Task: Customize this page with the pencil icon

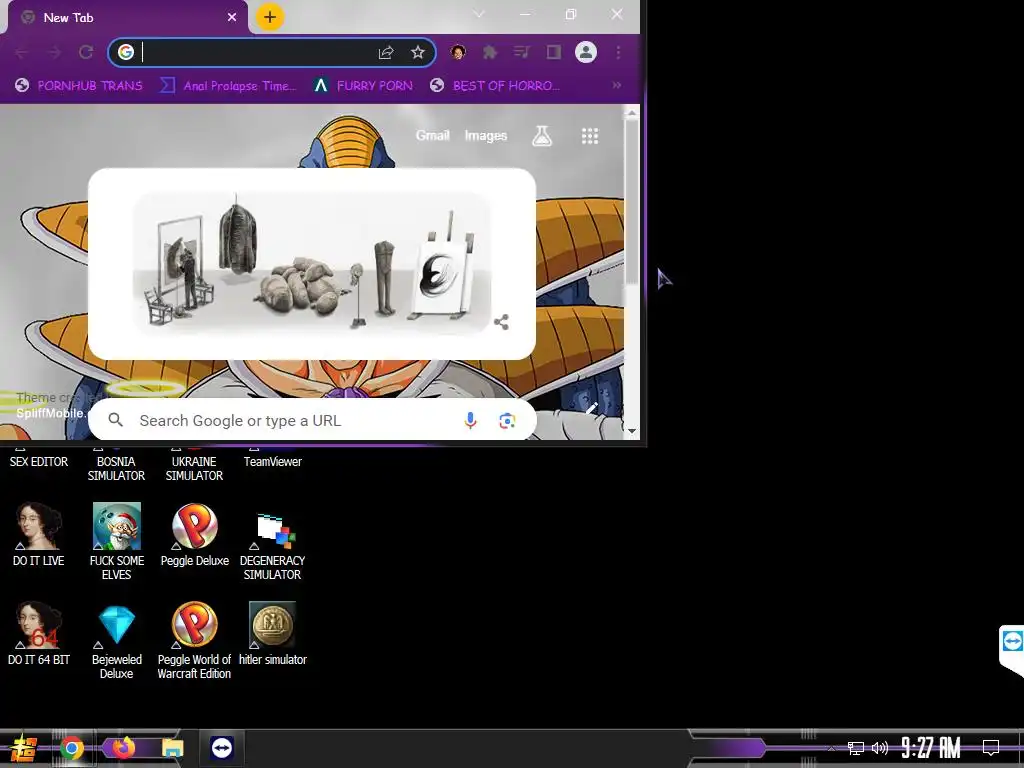Action: click(592, 409)
